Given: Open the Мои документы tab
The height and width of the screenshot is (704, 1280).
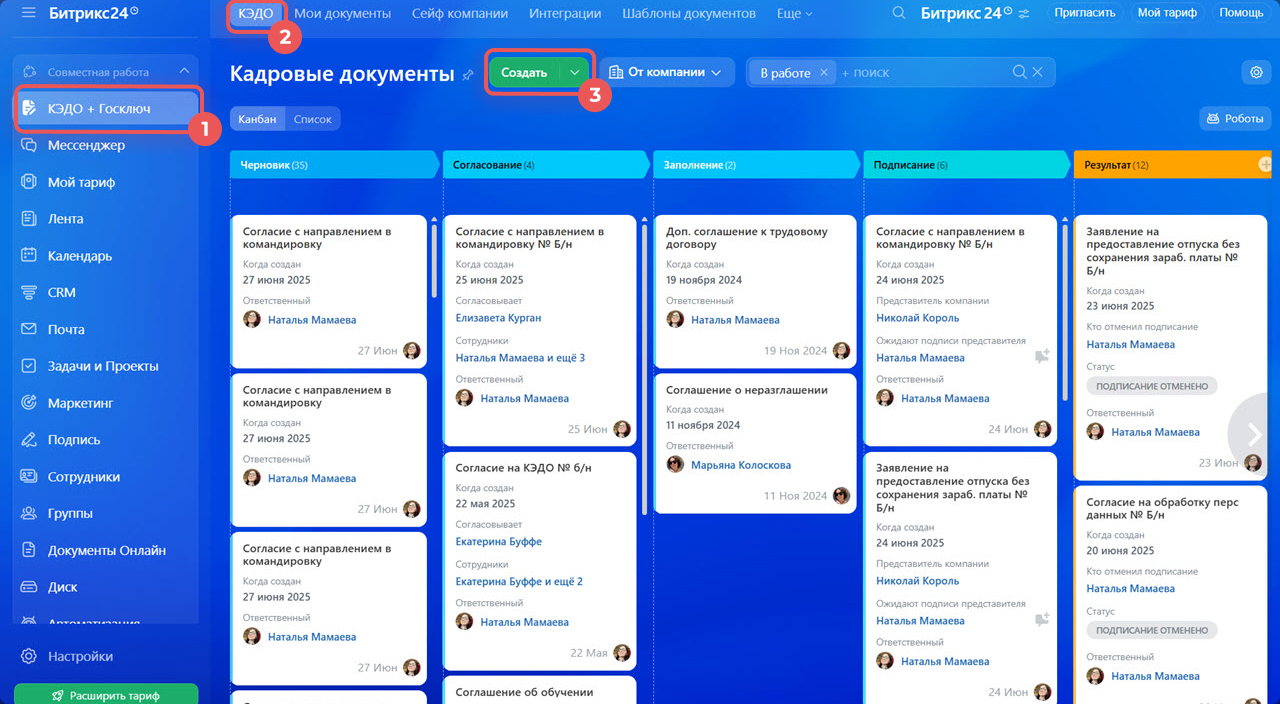Looking at the screenshot, I should pos(342,14).
